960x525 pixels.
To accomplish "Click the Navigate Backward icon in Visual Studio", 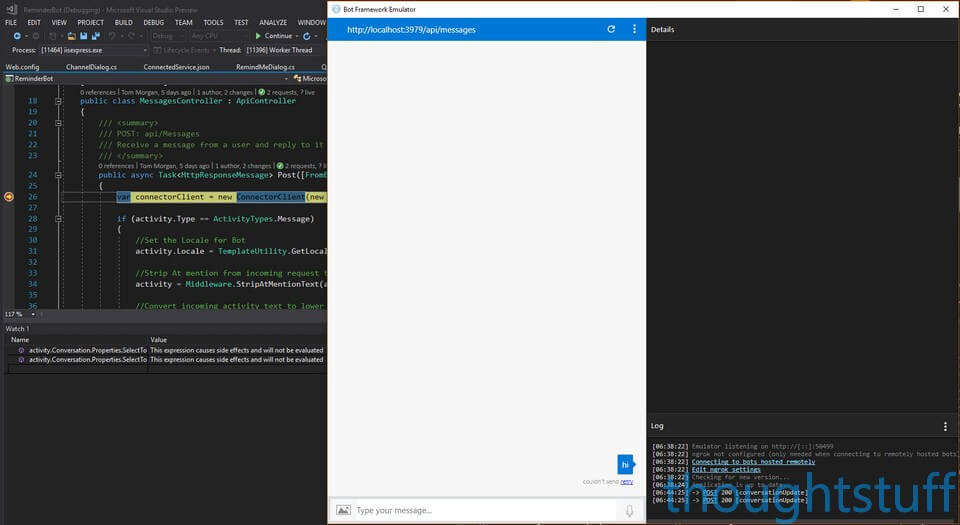I will [x=17, y=36].
